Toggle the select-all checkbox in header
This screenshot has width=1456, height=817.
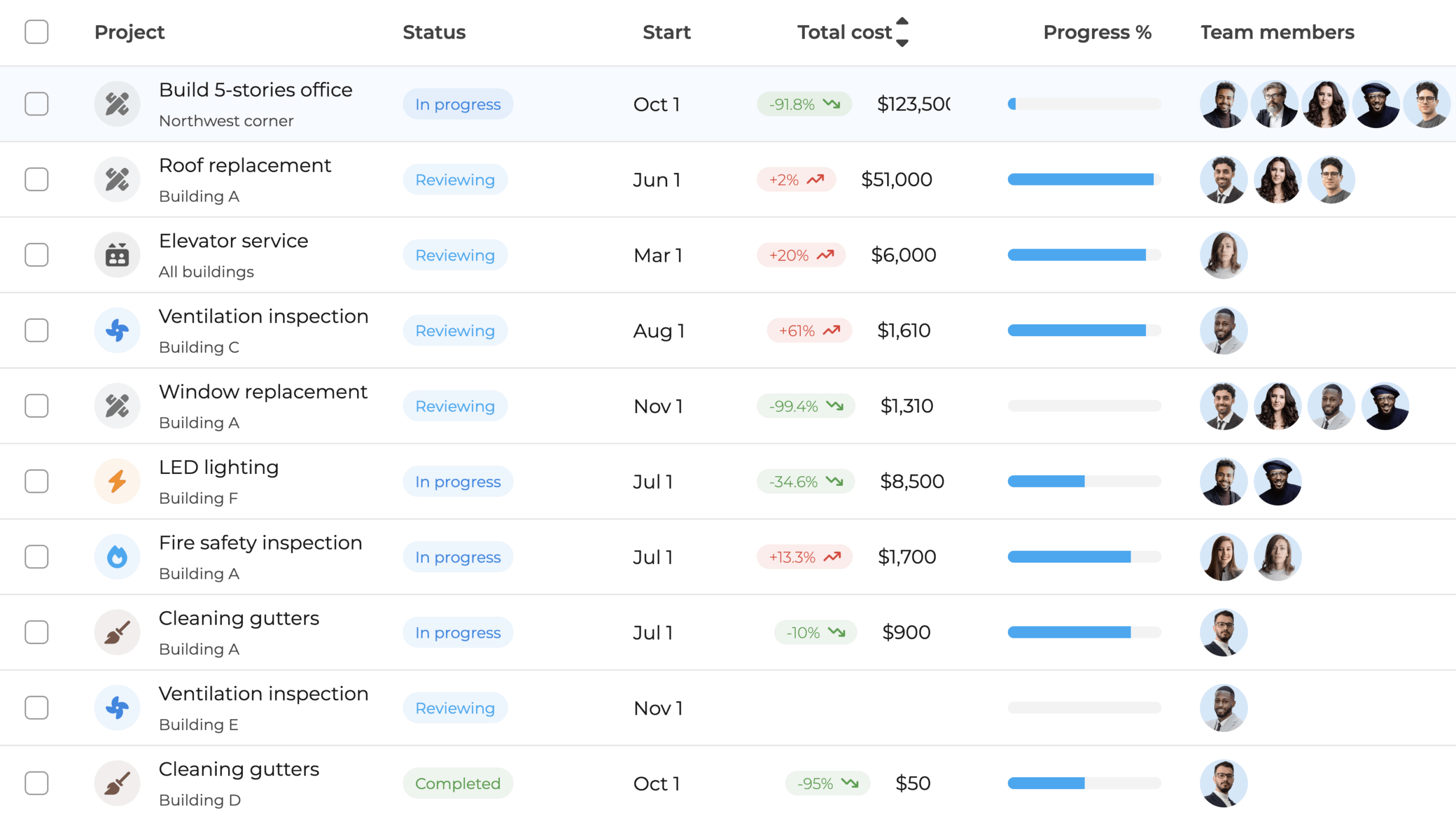coord(36,32)
